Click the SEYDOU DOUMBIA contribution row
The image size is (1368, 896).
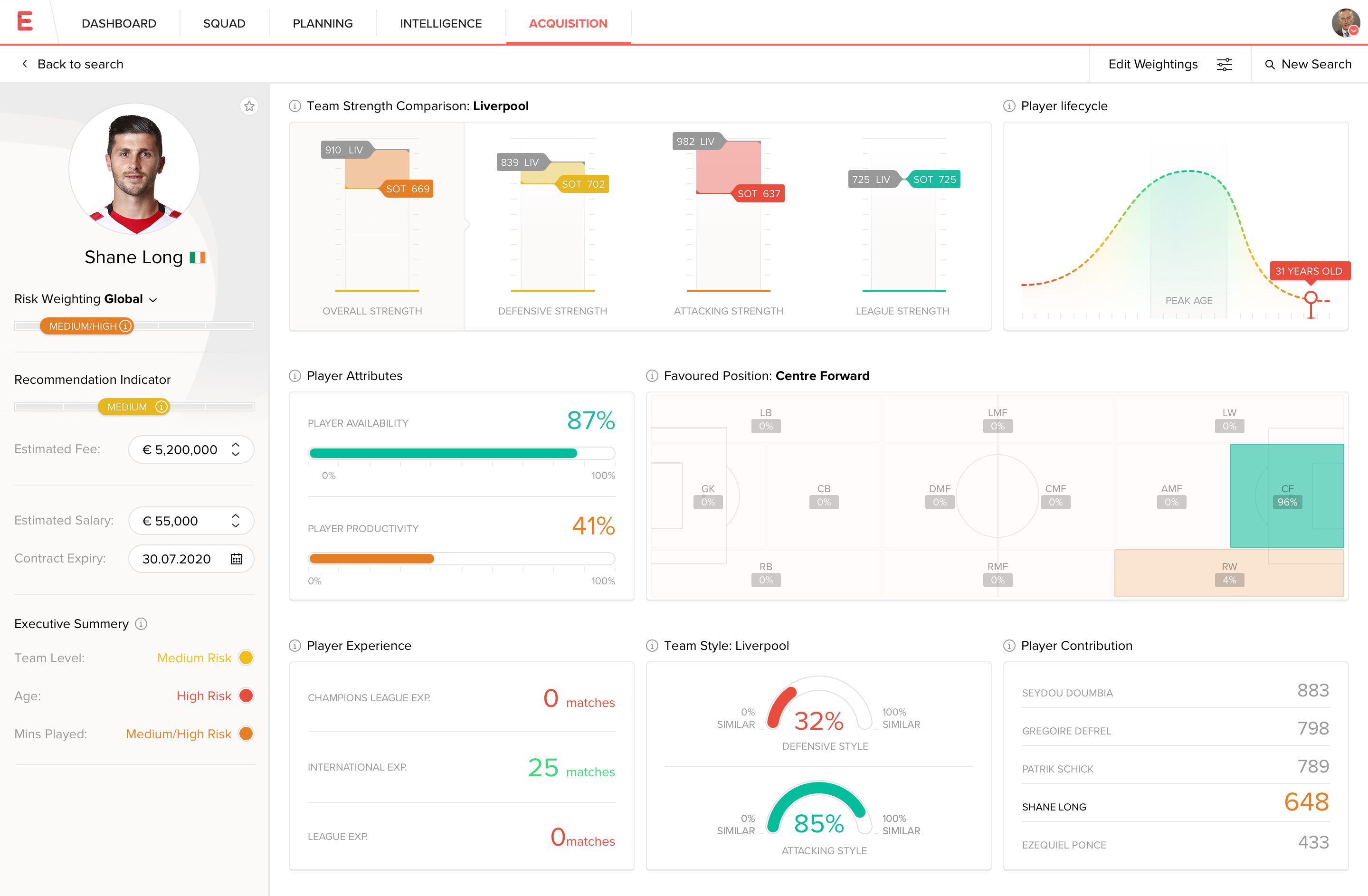click(x=1176, y=691)
